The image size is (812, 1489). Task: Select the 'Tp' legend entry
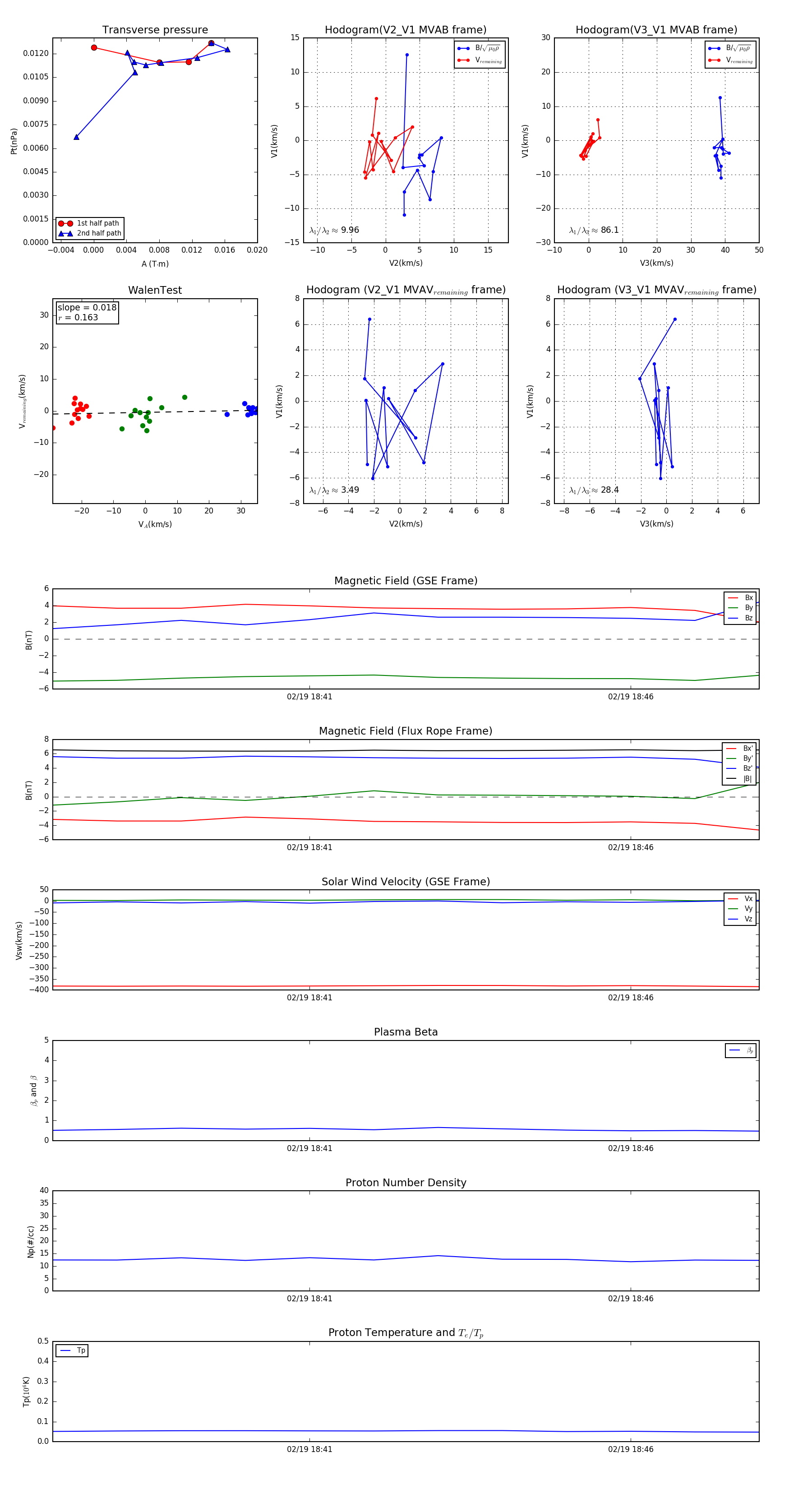(x=72, y=1351)
